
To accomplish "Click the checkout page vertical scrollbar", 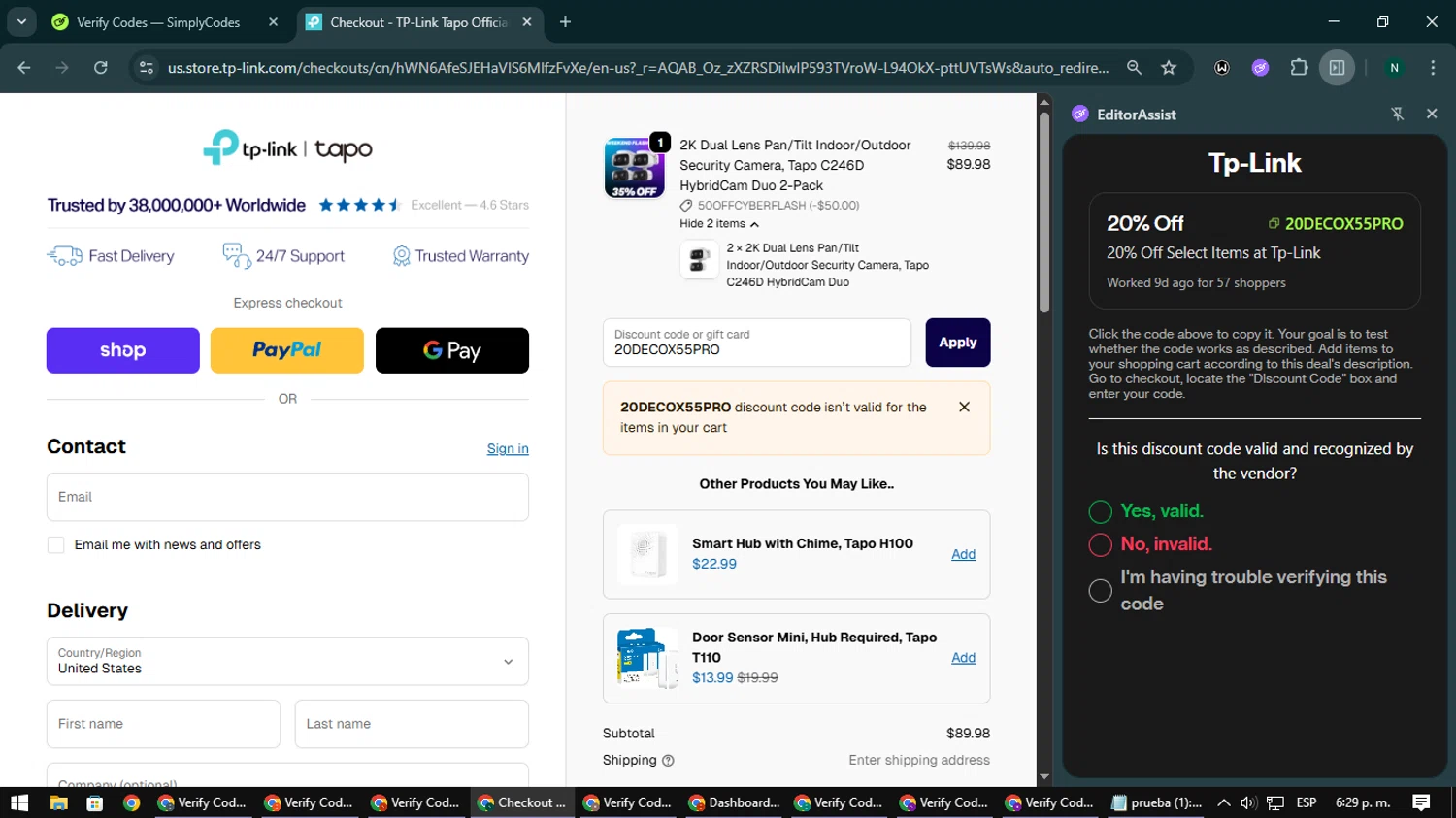I will point(1044,213).
